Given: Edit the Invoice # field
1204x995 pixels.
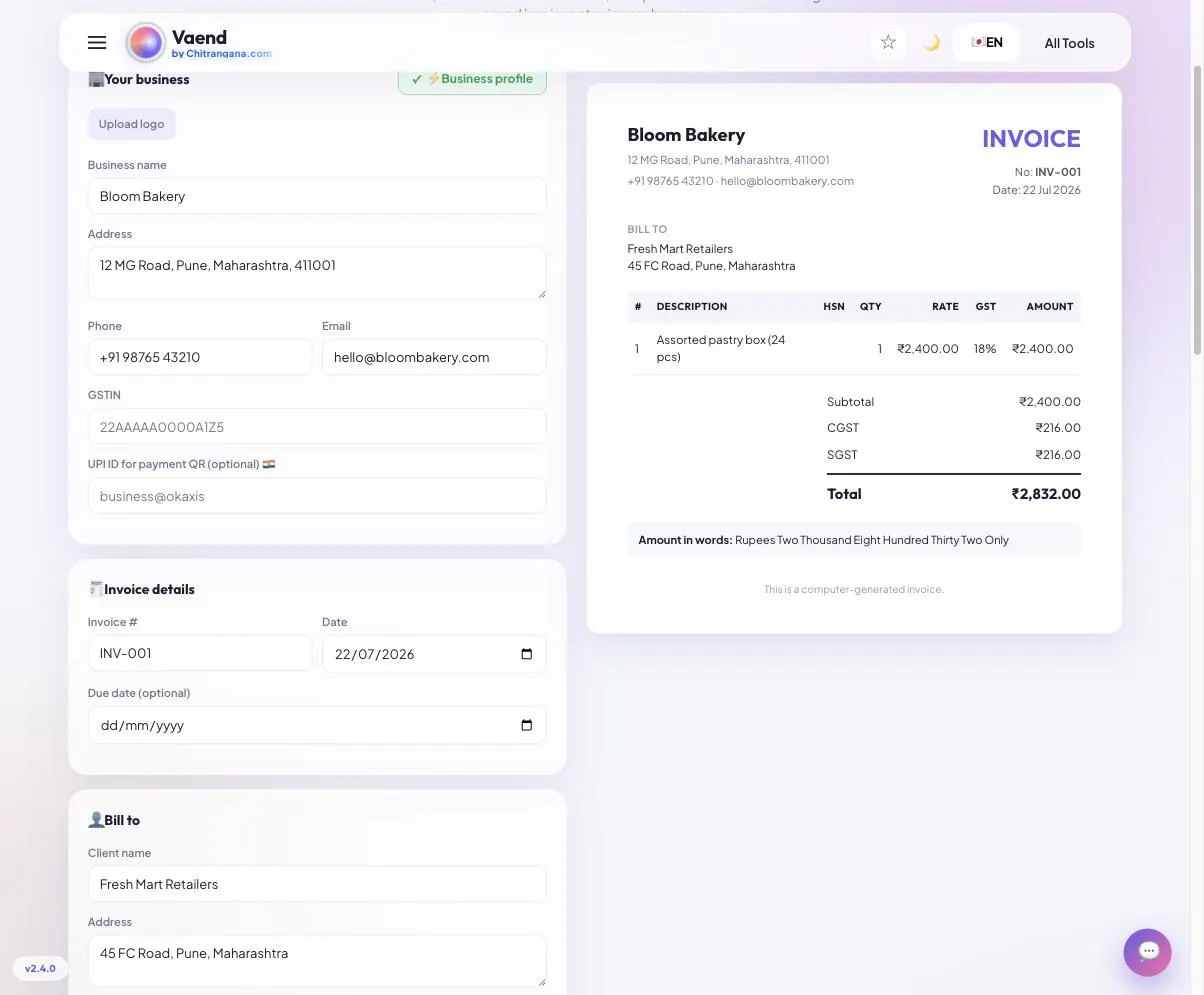Looking at the screenshot, I should (x=200, y=653).
